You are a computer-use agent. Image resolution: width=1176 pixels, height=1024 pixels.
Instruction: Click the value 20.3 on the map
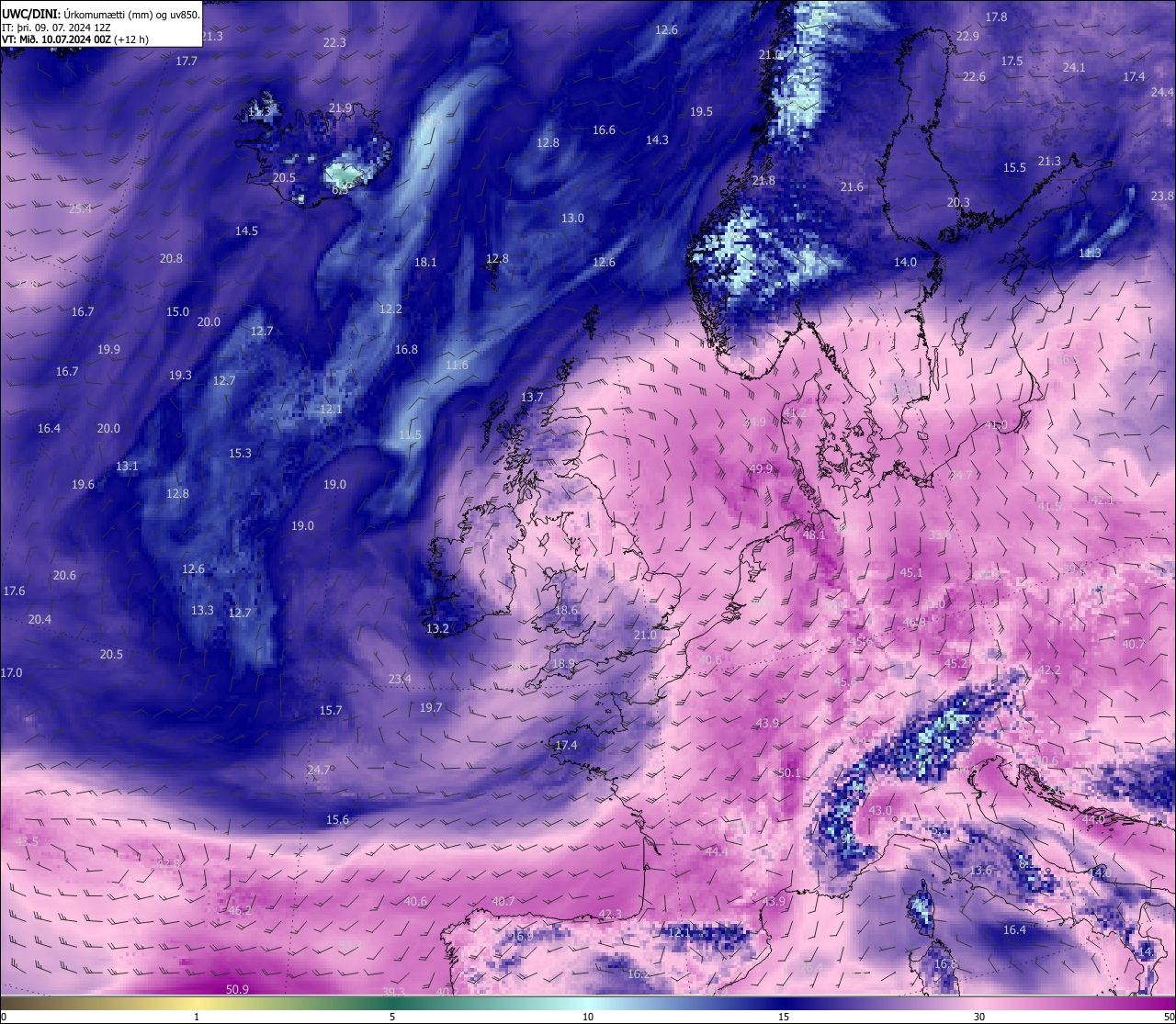(x=958, y=202)
